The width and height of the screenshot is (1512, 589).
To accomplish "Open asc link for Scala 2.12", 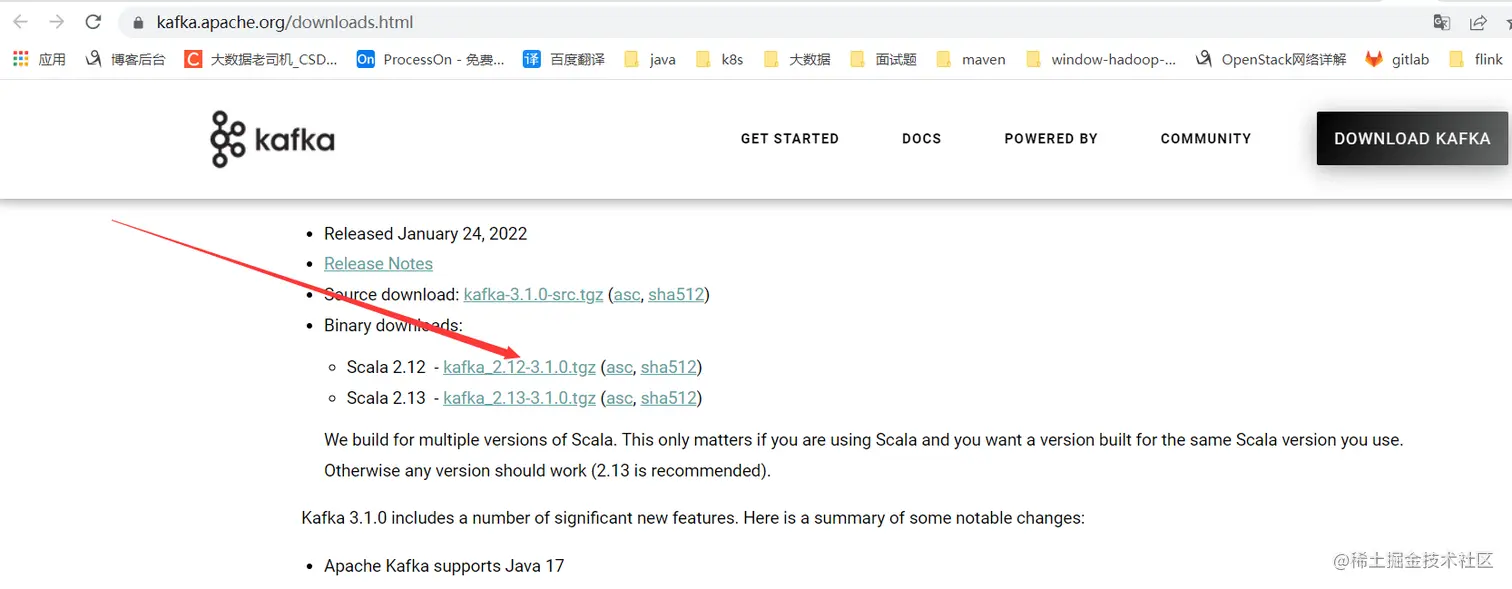I will 619,368.
